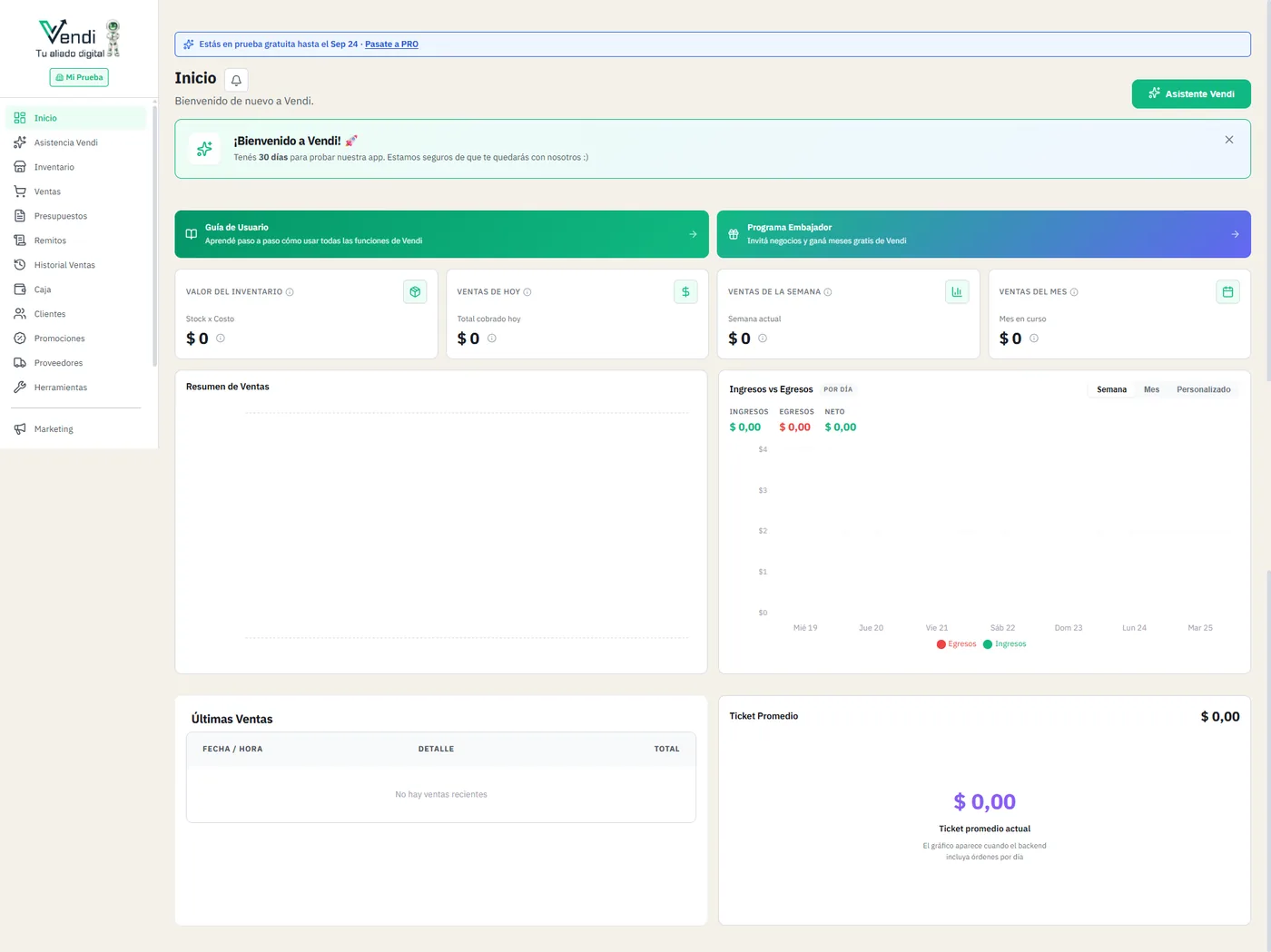Click the Presupuestos document icon
This screenshot has height=952, width=1271.
click(20, 216)
